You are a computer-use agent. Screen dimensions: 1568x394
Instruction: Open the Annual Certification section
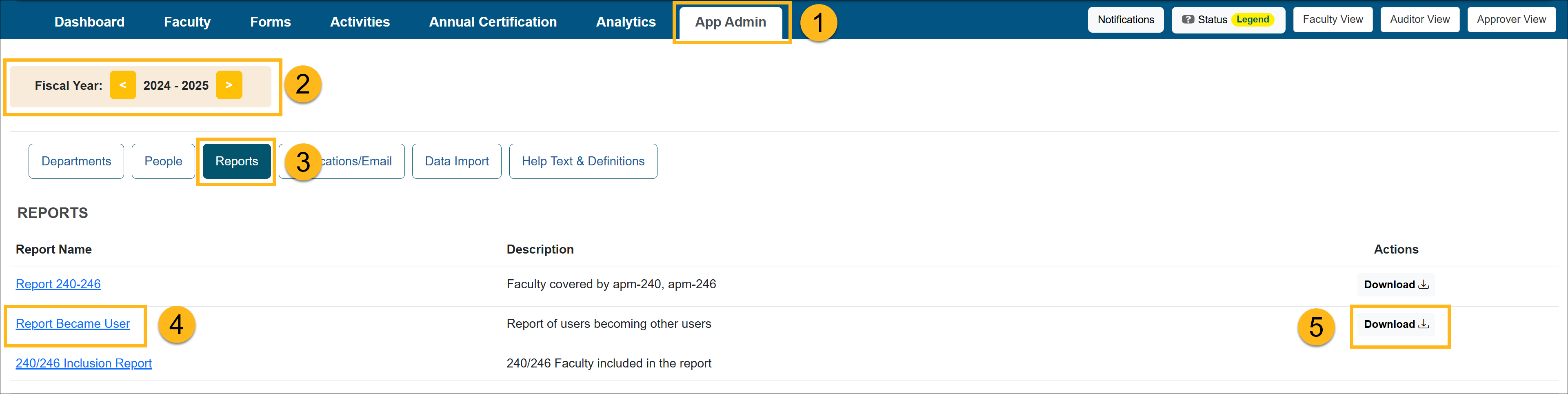[493, 21]
